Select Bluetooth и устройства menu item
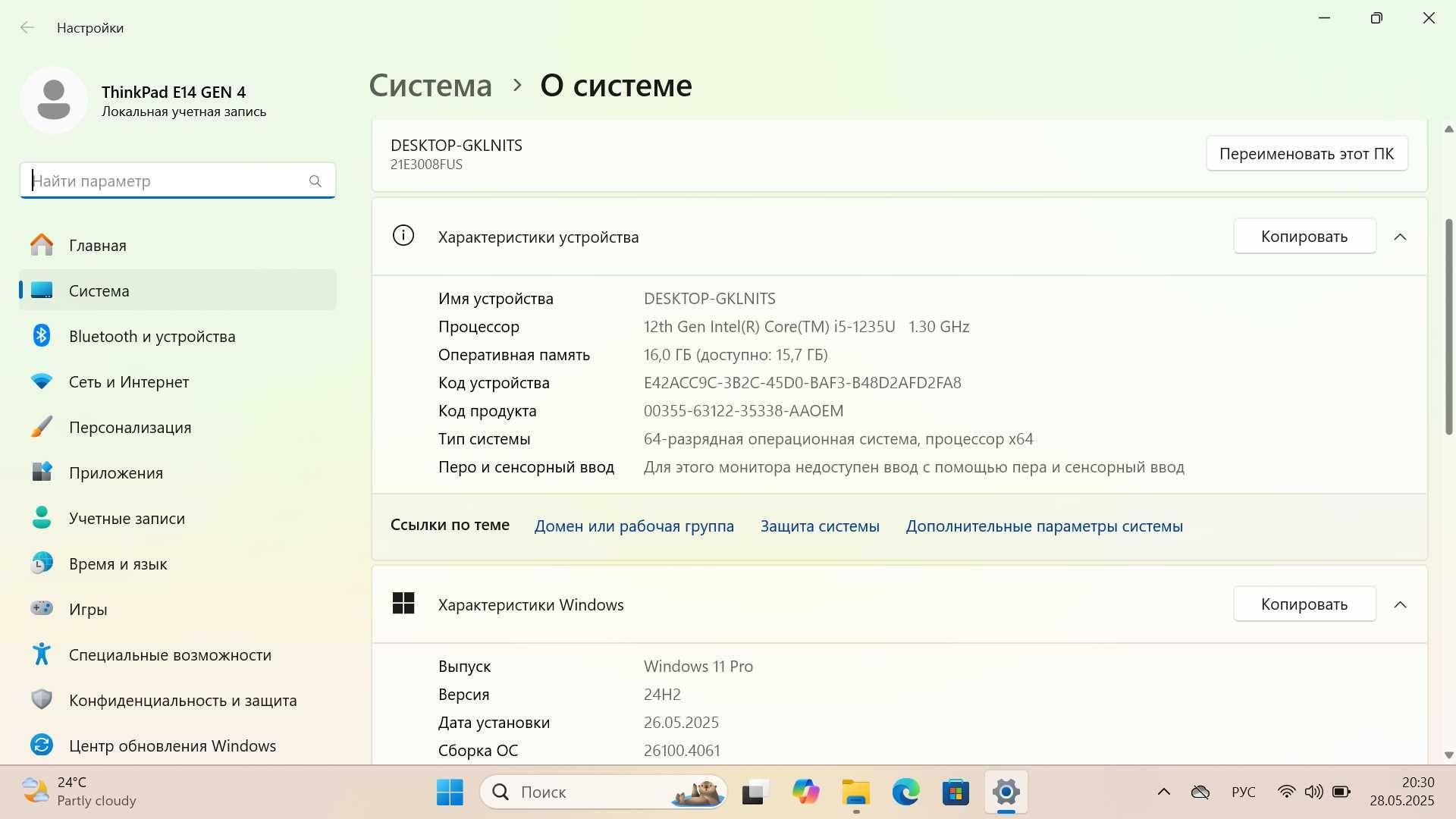The image size is (1456, 819). (x=177, y=336)
